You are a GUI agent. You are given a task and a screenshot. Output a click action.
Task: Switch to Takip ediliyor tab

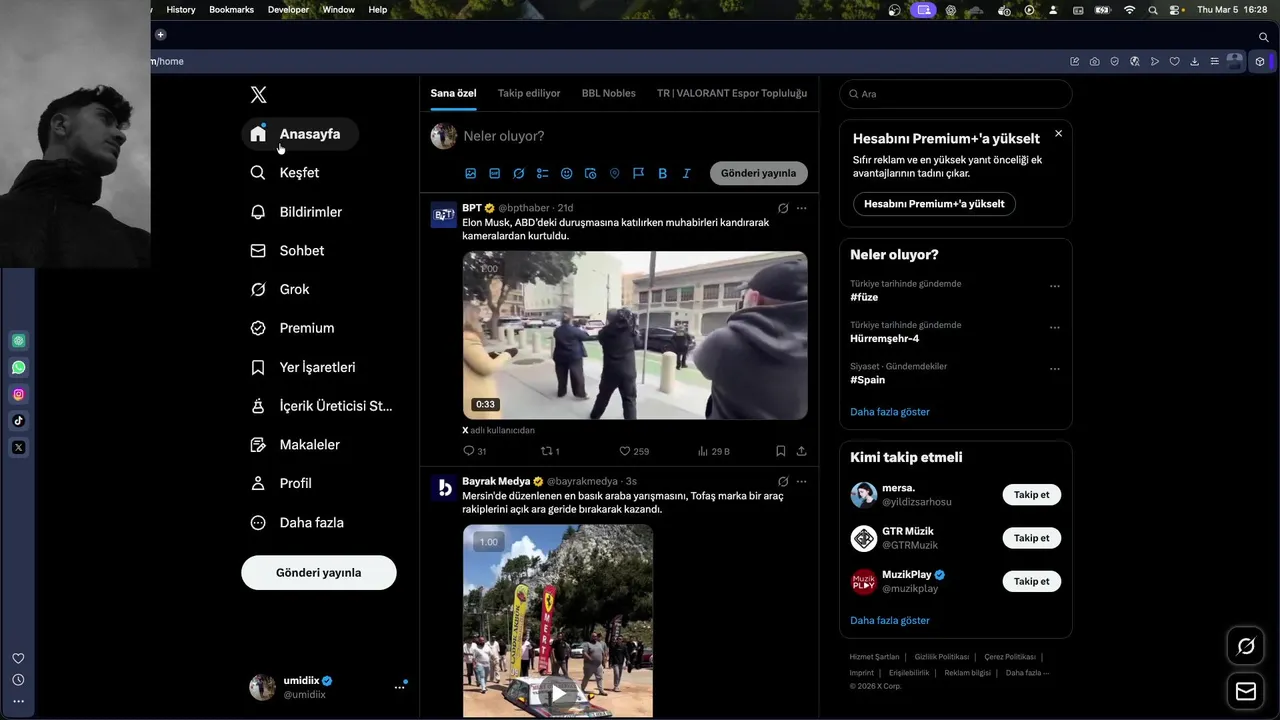[x=529, y=93]
